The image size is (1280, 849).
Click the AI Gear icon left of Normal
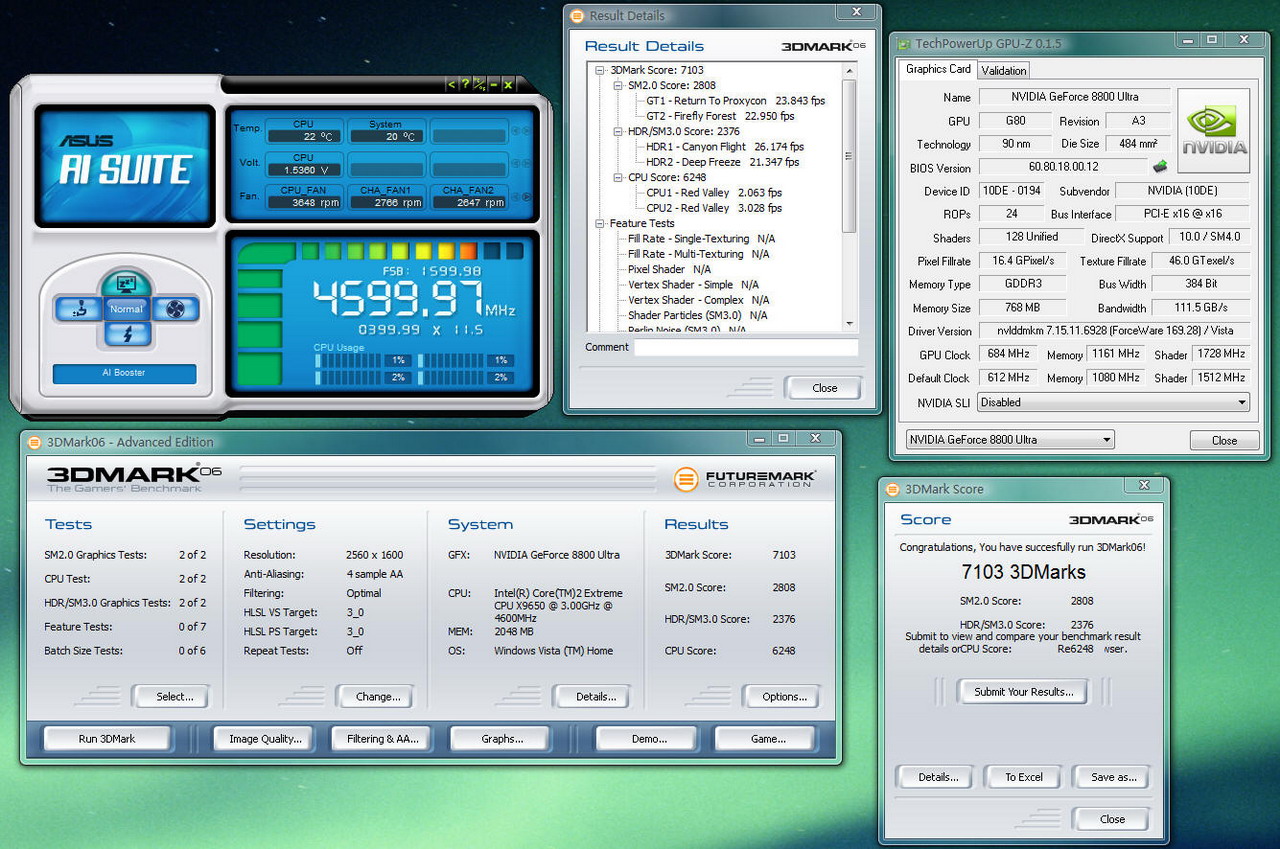[x=79, y=309]
